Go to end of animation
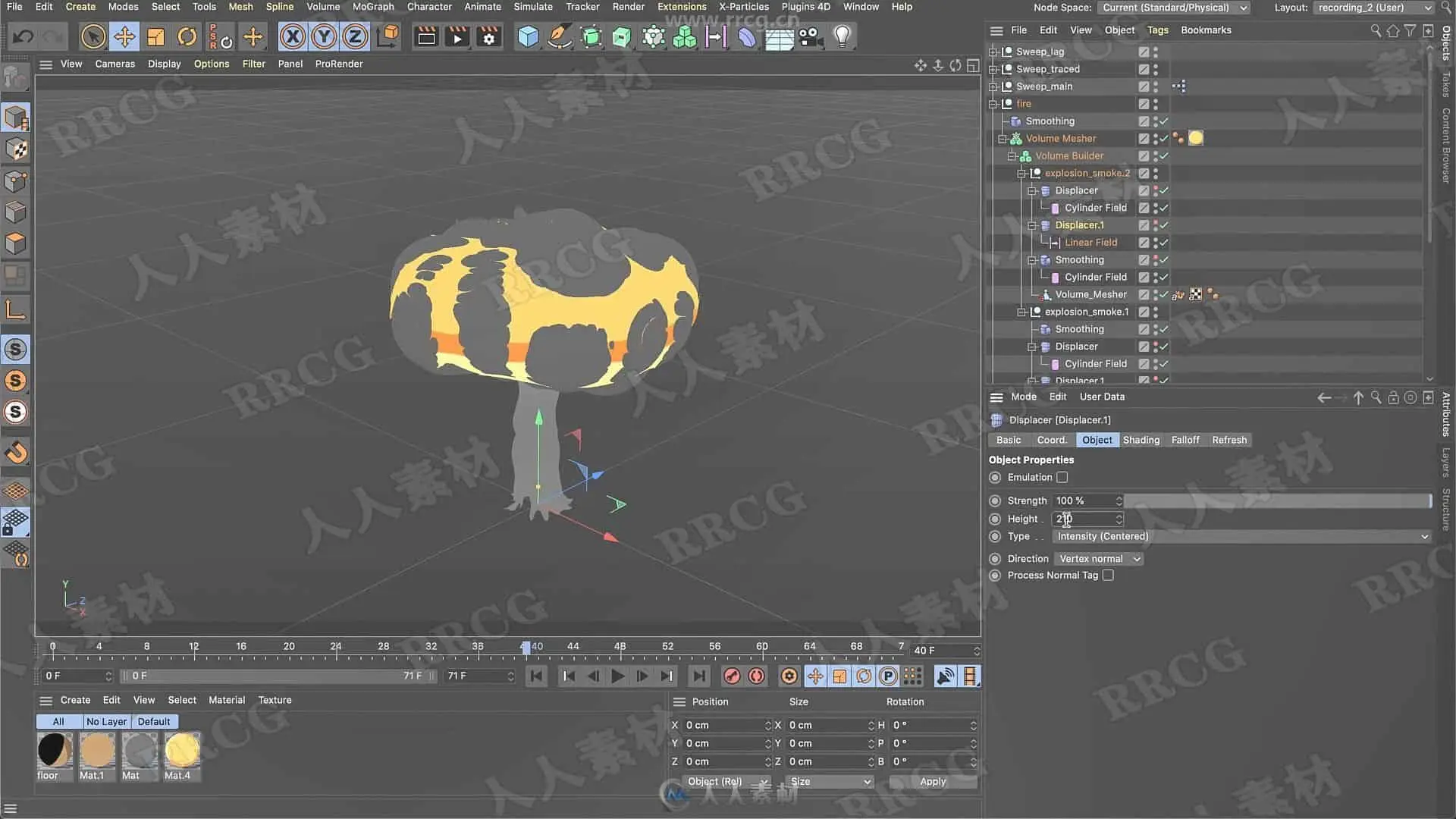The width and height of the screenshot is (1456, 819). [x=698, y=676]
